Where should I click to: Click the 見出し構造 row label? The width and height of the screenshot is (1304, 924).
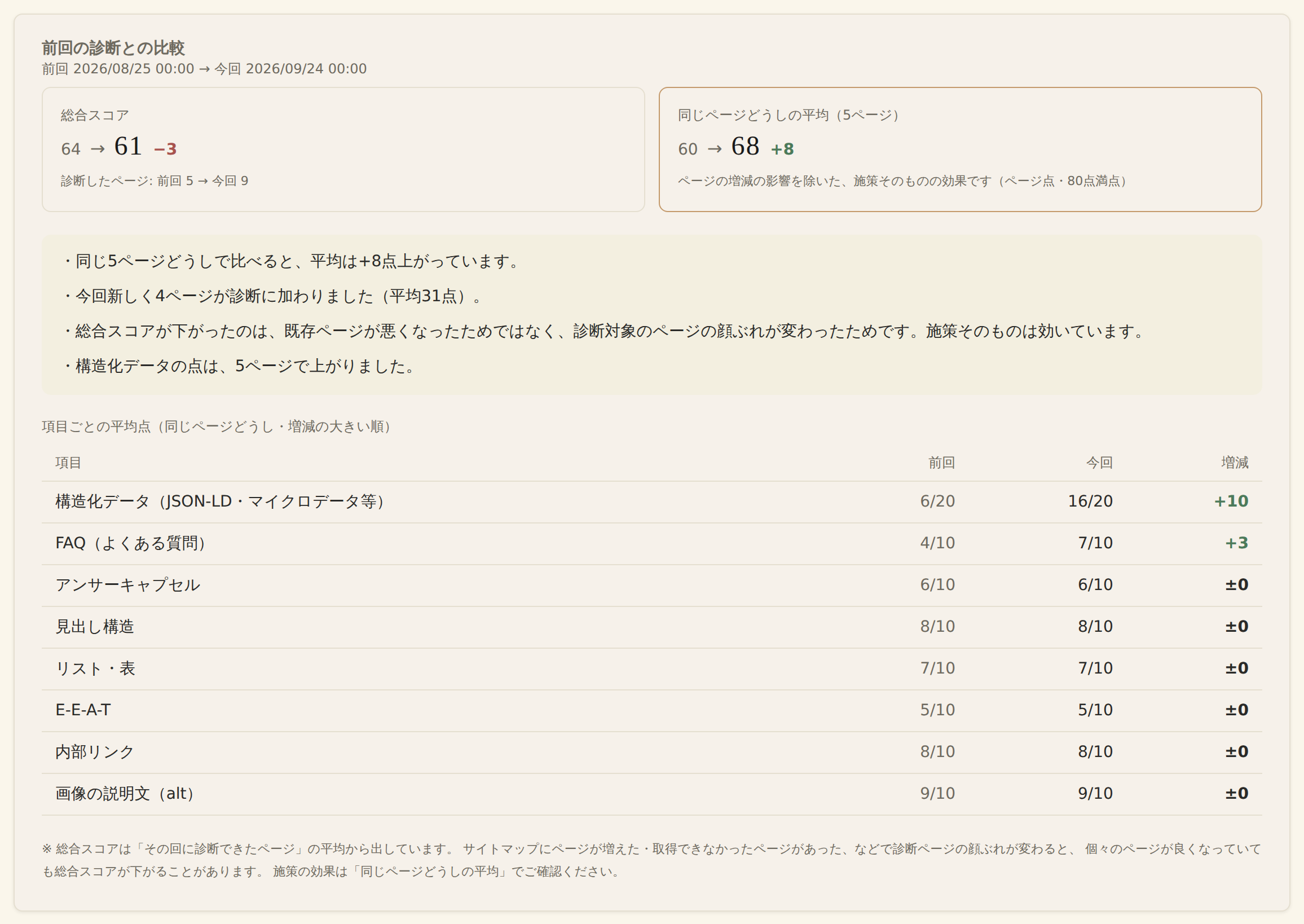coord(94,626)
